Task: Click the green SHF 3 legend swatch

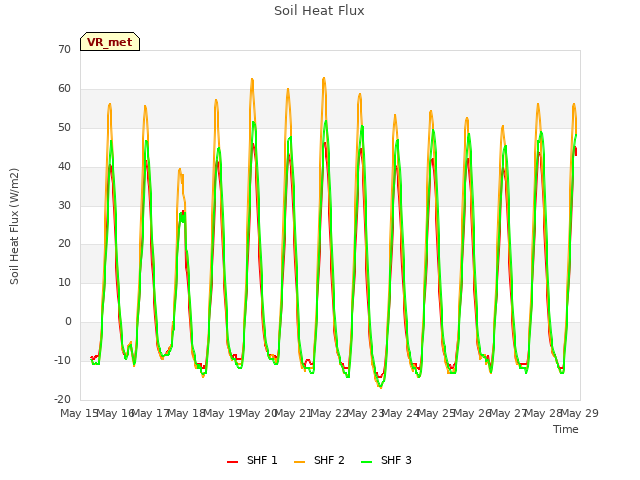Action: [367, 462]
